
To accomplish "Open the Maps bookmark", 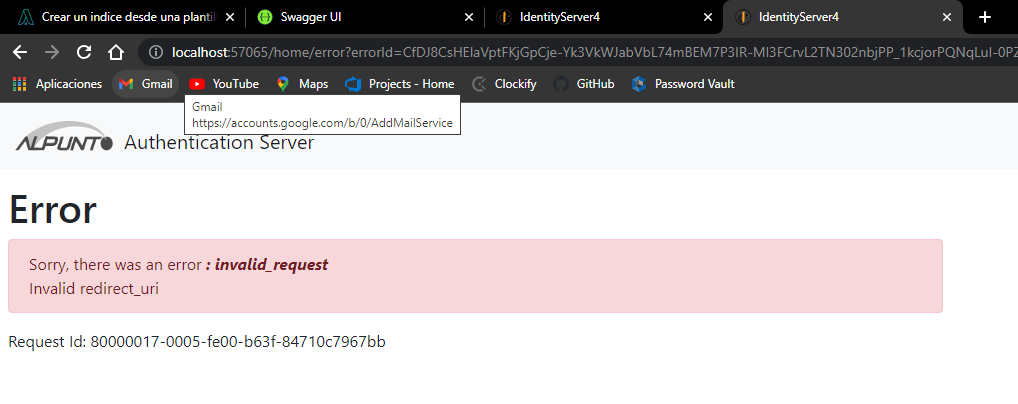I will (302, 84).
